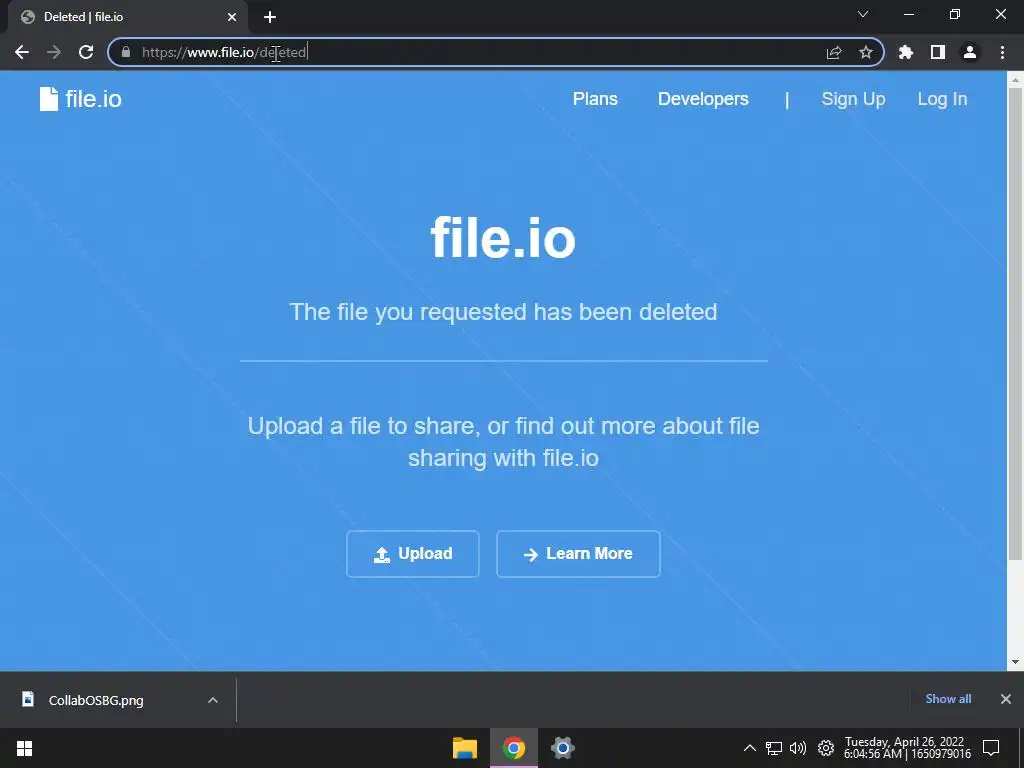Open the taskbar date and time
Viewport: 1024px width, 768px height.
coord(906,748)
